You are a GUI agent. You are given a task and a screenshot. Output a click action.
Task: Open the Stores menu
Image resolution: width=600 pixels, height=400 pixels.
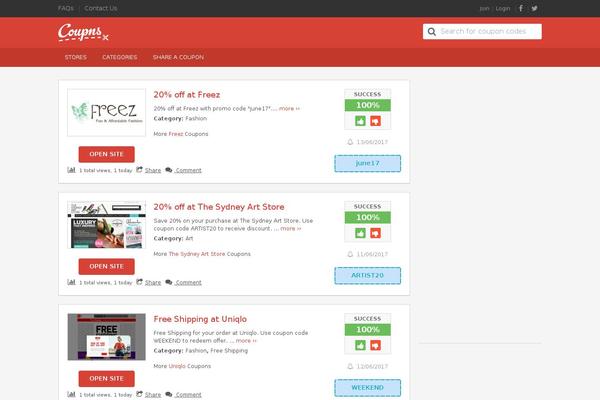[75, 57]
